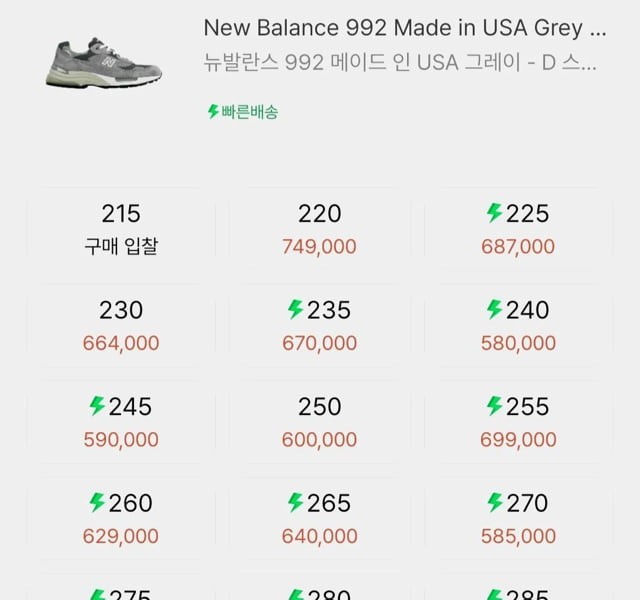Screen dimensions: 640x600
Task: Tap lightning icon beside size 245
Action: point(97,406)
